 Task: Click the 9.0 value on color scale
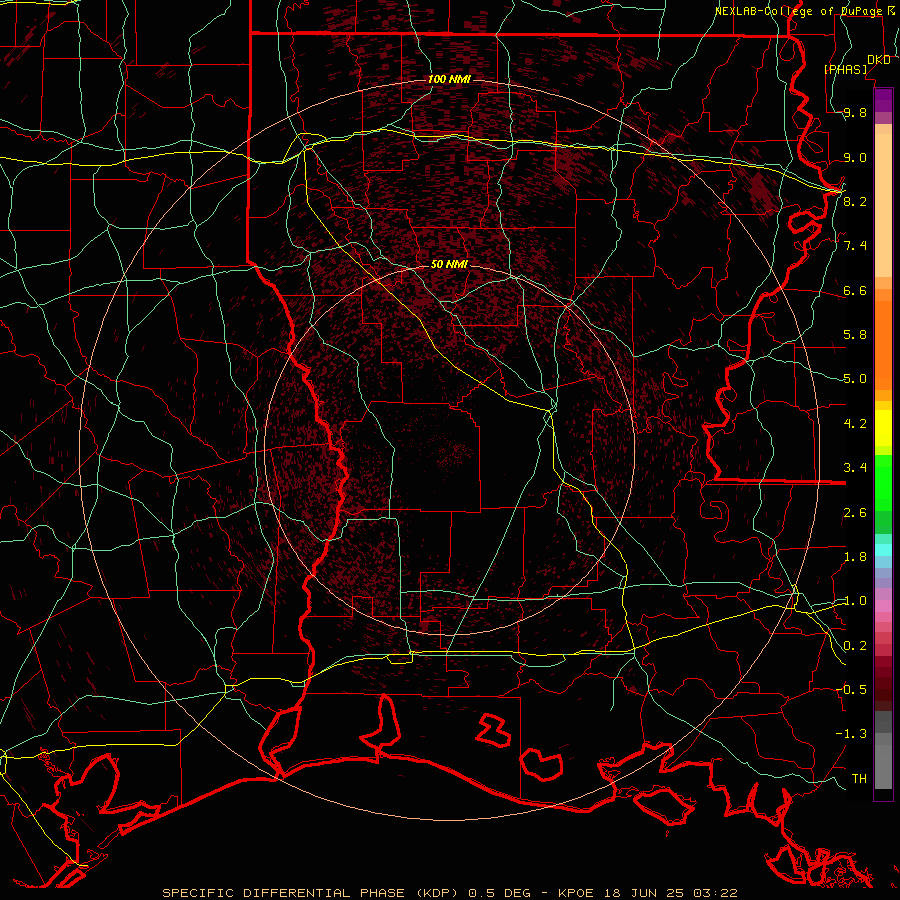pos(855,157)
